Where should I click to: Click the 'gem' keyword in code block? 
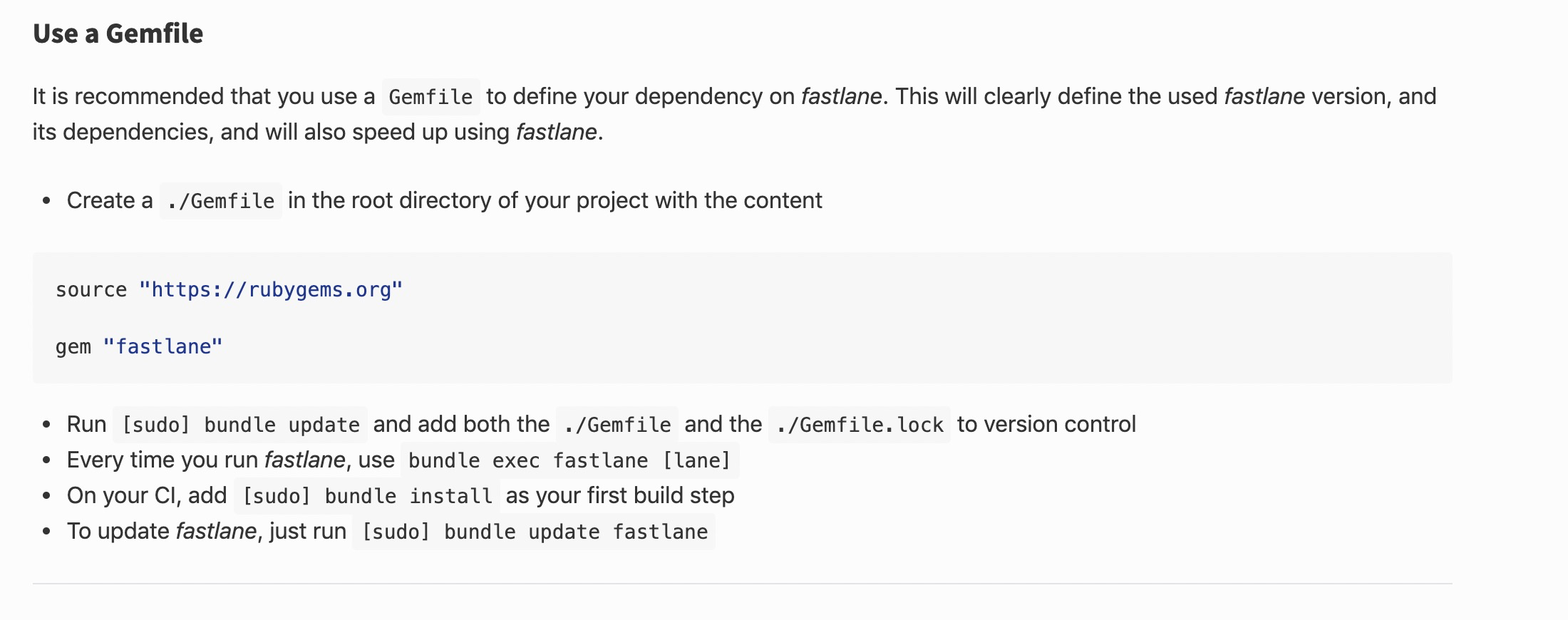pyautogui.click(x=73, y=348)
